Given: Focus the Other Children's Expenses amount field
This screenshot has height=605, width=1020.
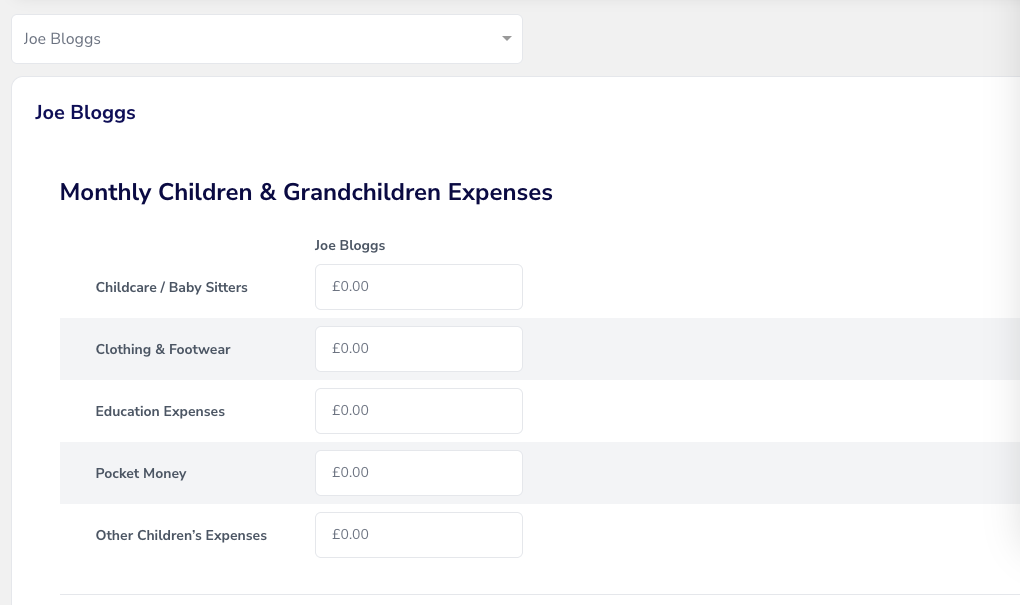Looking at the screenshot, I should coord(419,535).
